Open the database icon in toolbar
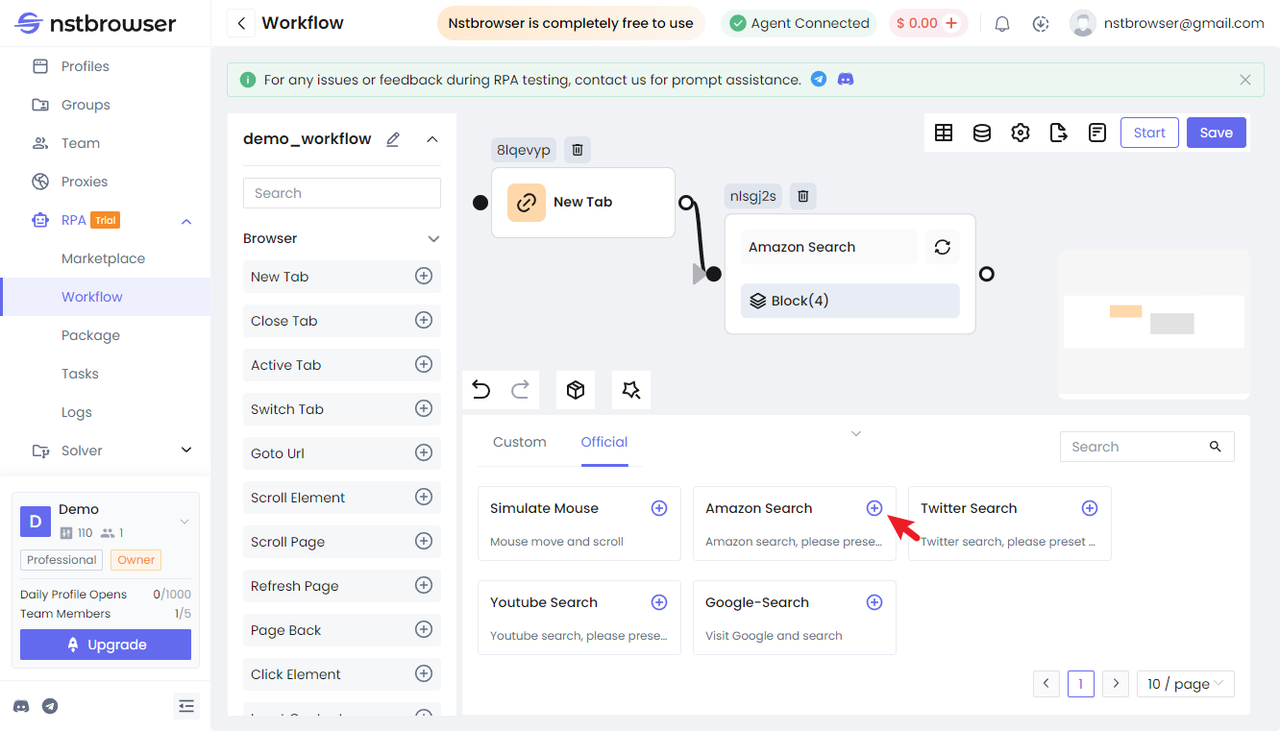Screen dimensions: 1280x731 click(982, 133)
